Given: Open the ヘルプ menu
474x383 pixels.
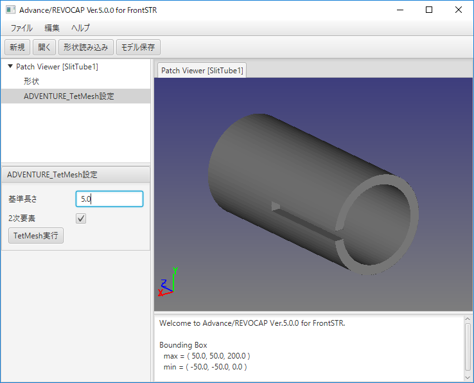Looking at the screenshot, I should (80, 28).
